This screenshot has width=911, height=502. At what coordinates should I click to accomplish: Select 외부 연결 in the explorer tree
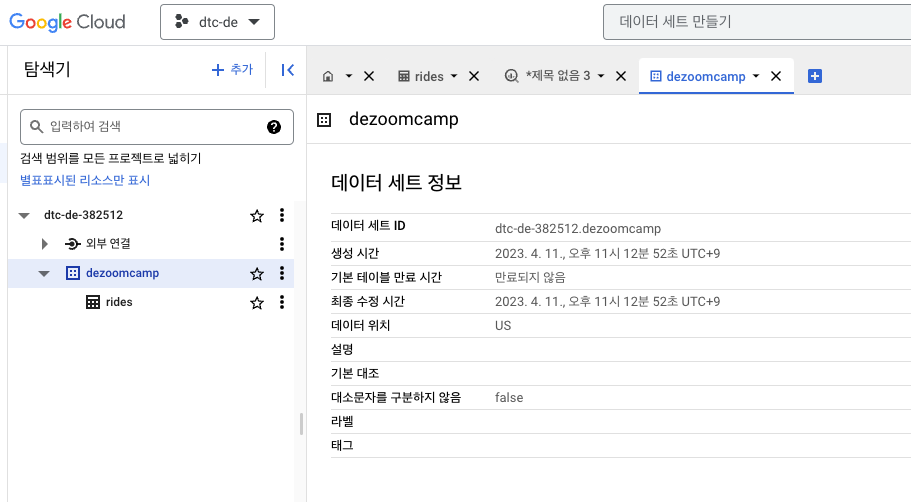coord(108,244)
